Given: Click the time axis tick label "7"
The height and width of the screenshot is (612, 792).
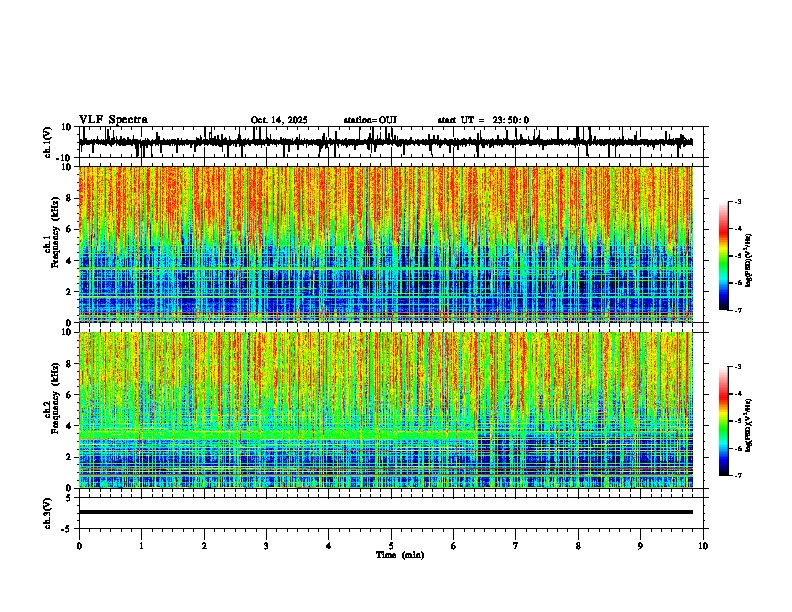Looking at the screenshot, I should pos(516,545).
